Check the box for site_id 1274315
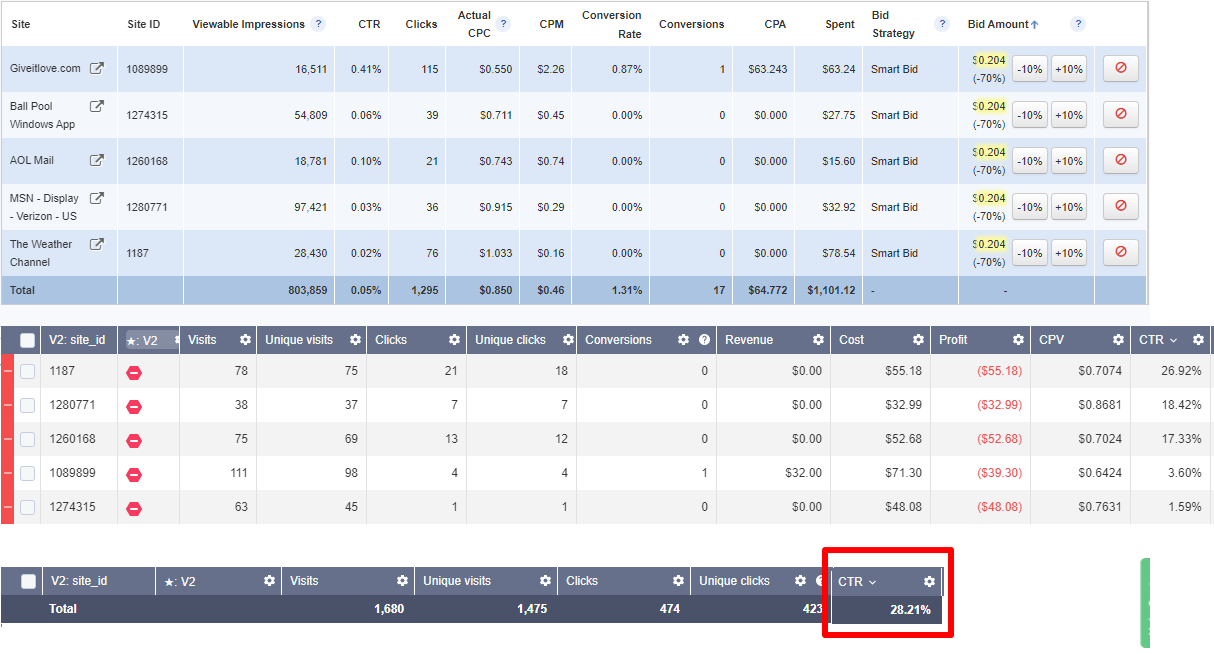The image size is (1214, 654). click(28, 507)
